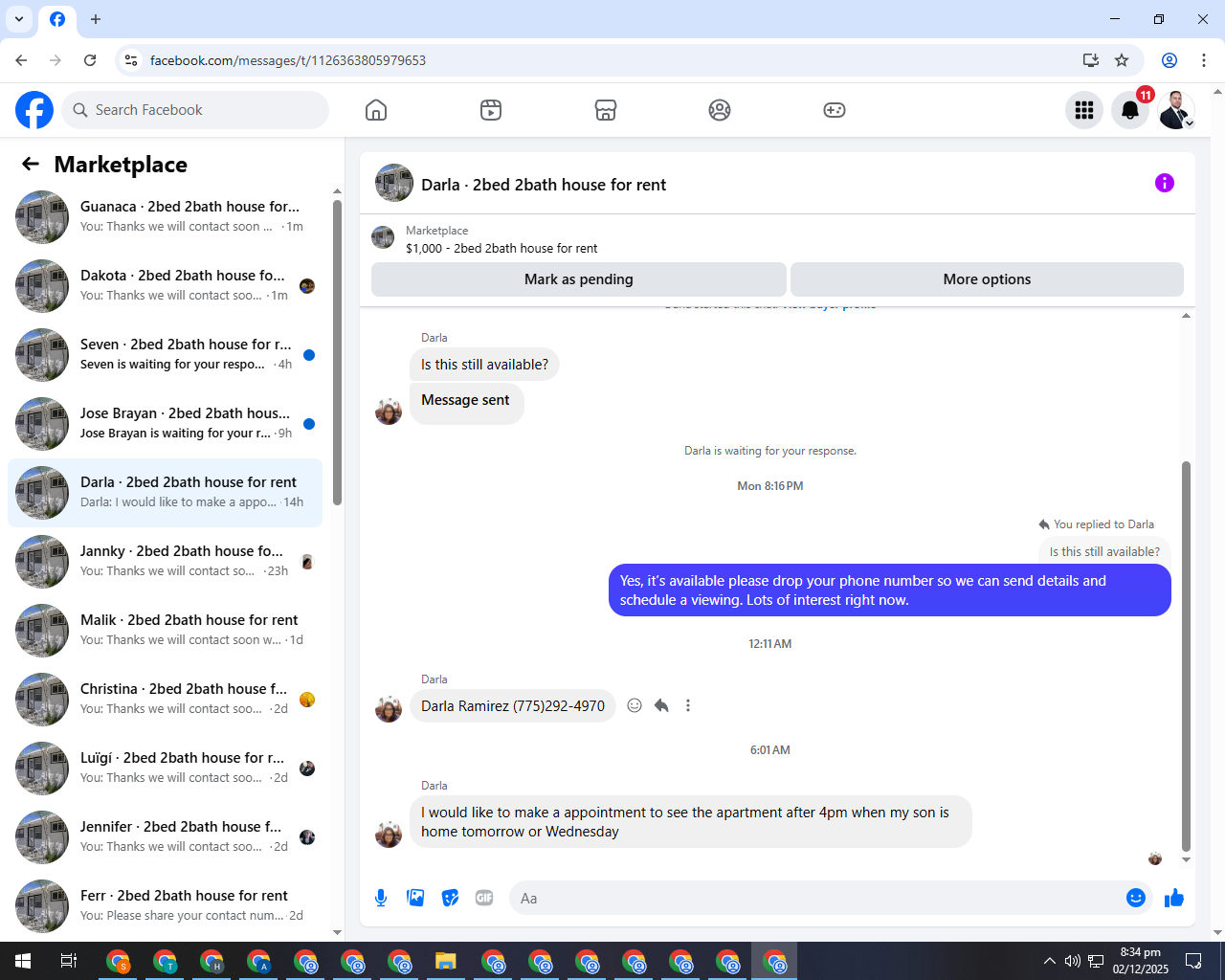The height and width of the screenshot is (980, 1225).
Task: Open Christina's conversation
Action: 165,700
